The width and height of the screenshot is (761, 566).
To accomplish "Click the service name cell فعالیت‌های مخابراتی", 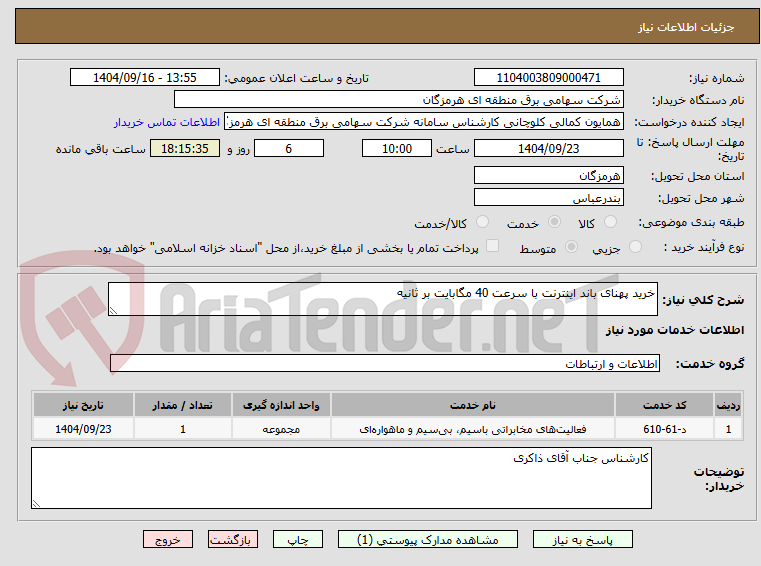I will click(x=473, y=429).
